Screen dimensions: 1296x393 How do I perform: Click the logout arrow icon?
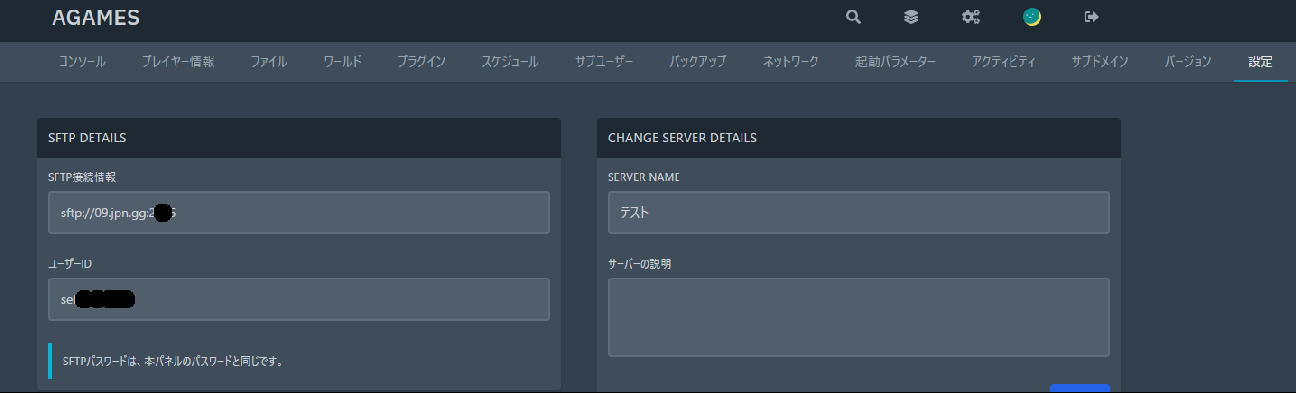point(1091,17)
